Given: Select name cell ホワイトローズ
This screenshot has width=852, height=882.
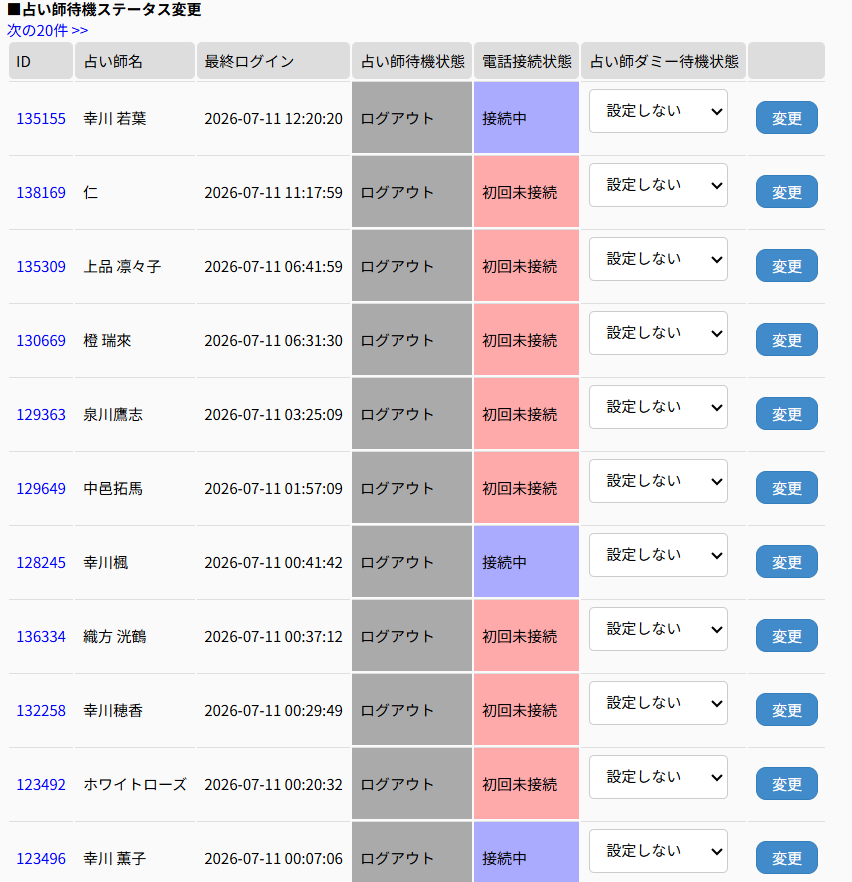Looking at the screenshot, I should [x=135, y=785].
